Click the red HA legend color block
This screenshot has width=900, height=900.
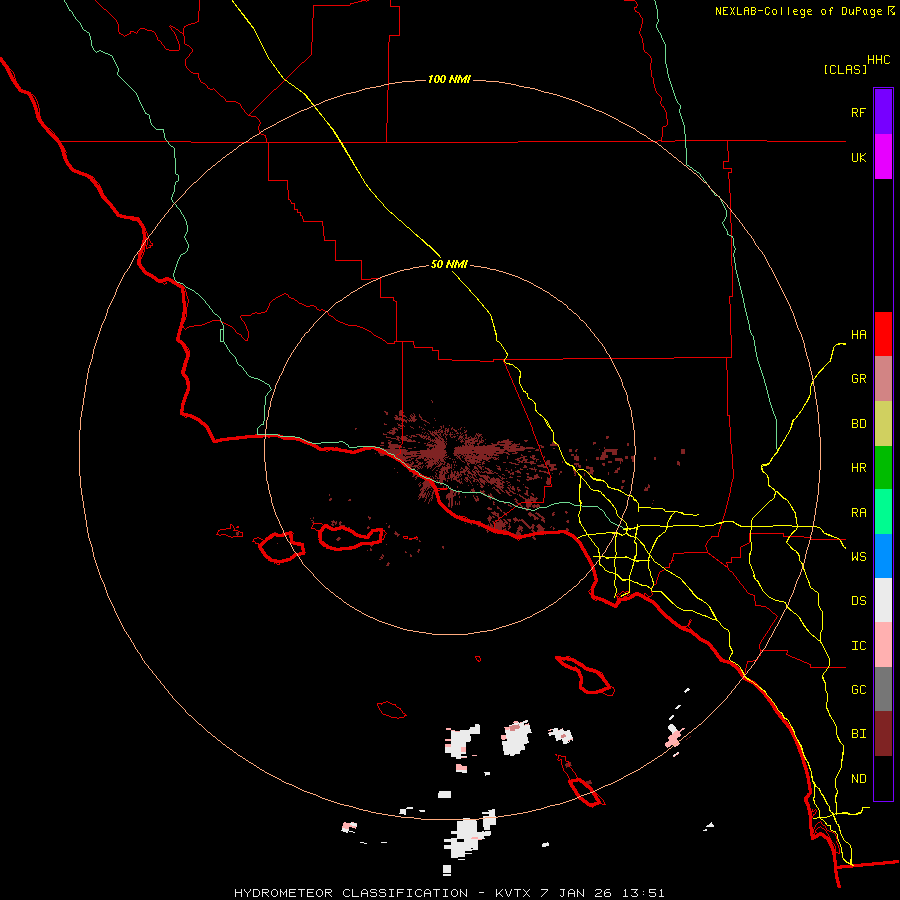coord(883,334)
